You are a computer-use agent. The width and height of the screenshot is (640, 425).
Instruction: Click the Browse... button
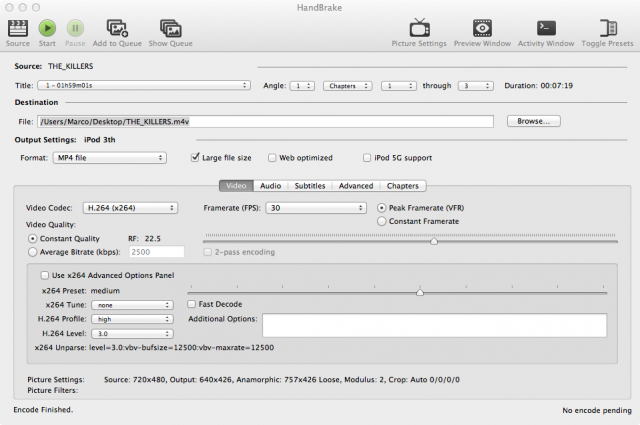coord(533,121)
